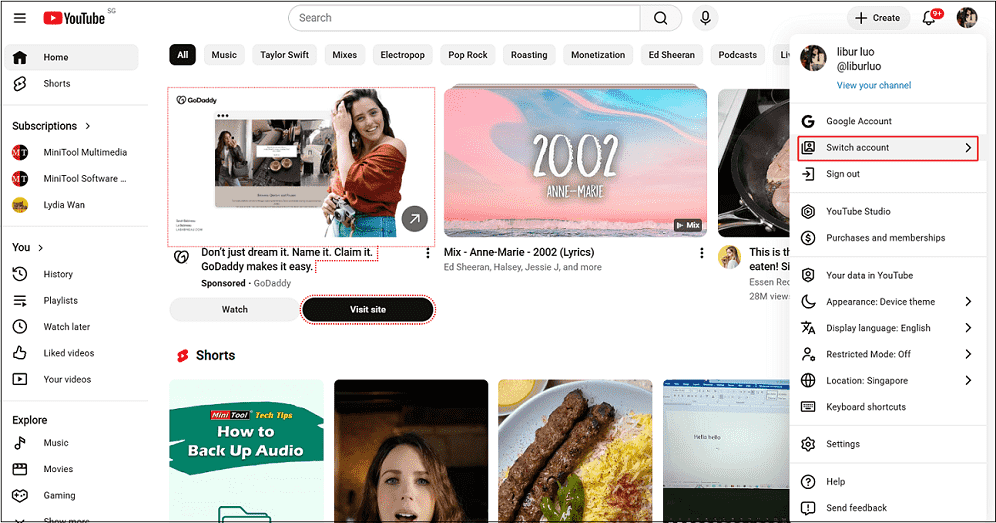Open Playlists in sidebar
Image resolution: width=996 pixels, height=523 pixels.
coord(71,301)
